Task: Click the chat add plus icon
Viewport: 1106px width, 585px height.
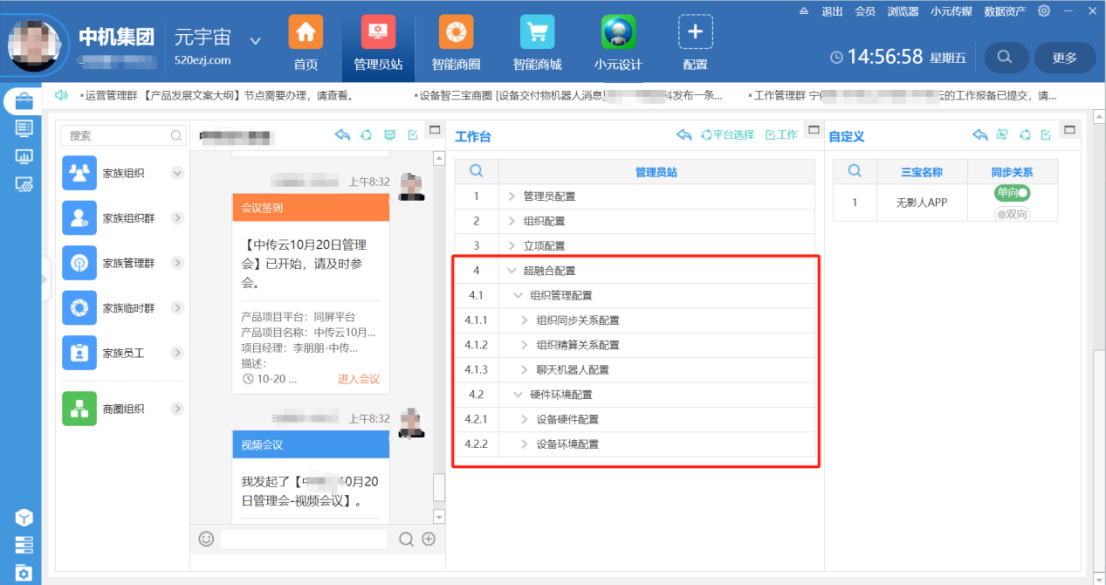Action: 428,539
